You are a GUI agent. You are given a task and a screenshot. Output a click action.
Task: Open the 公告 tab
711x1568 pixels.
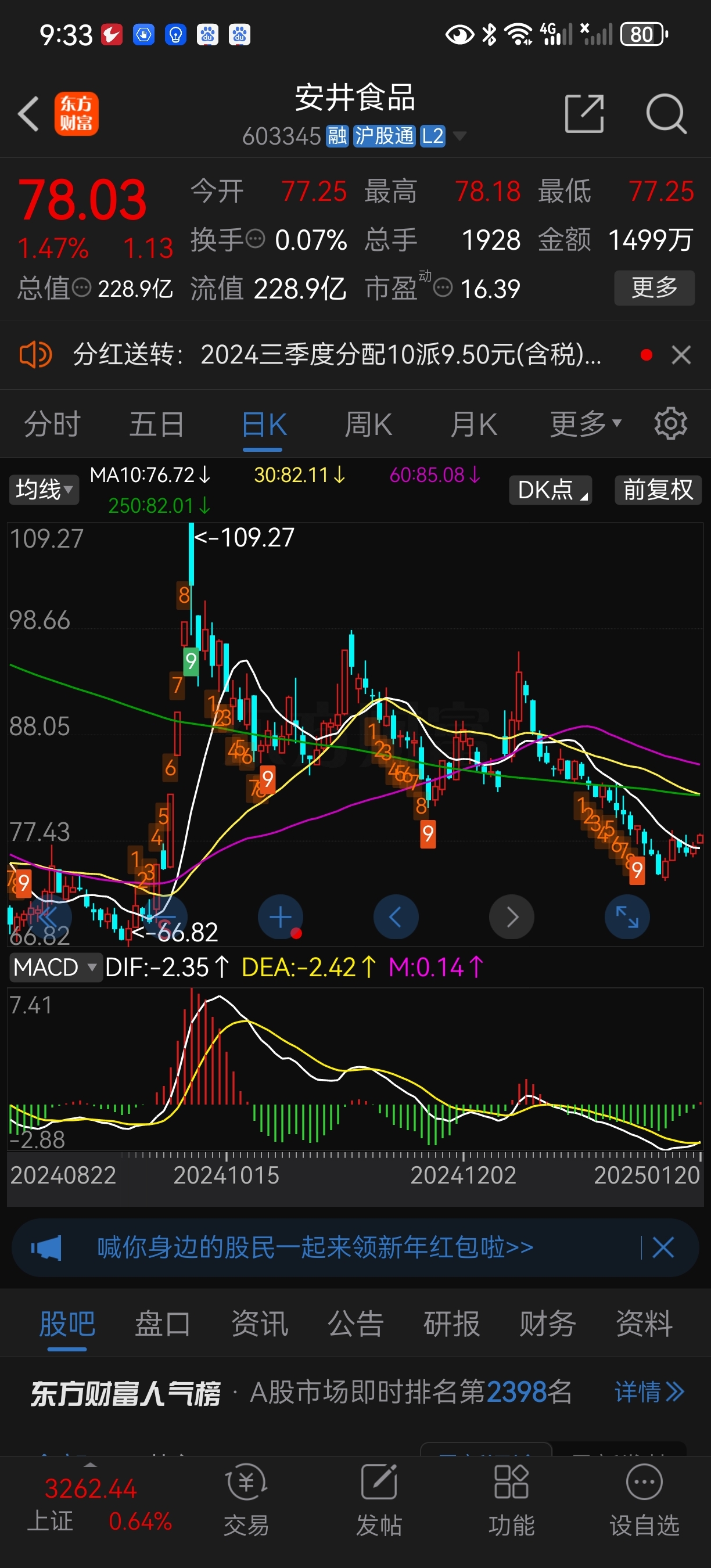pyautogui.click(x=355, y=1324)
